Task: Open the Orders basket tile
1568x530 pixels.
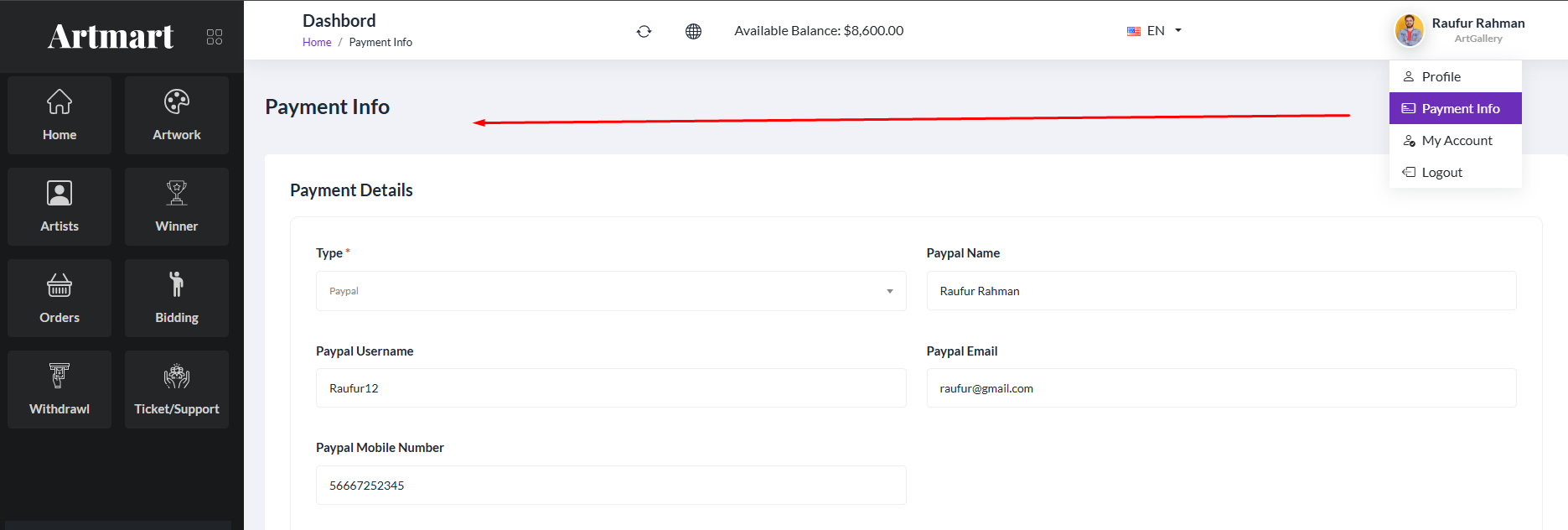Action: [x=60, y=299]
